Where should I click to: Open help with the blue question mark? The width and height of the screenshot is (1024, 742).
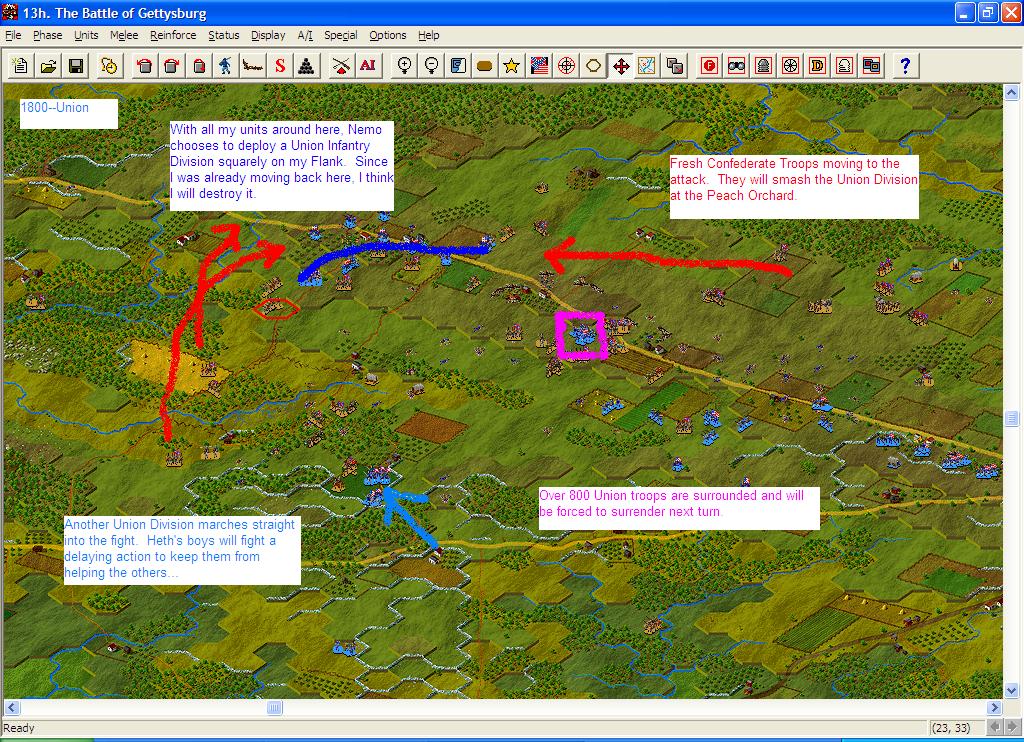(905, 65)
